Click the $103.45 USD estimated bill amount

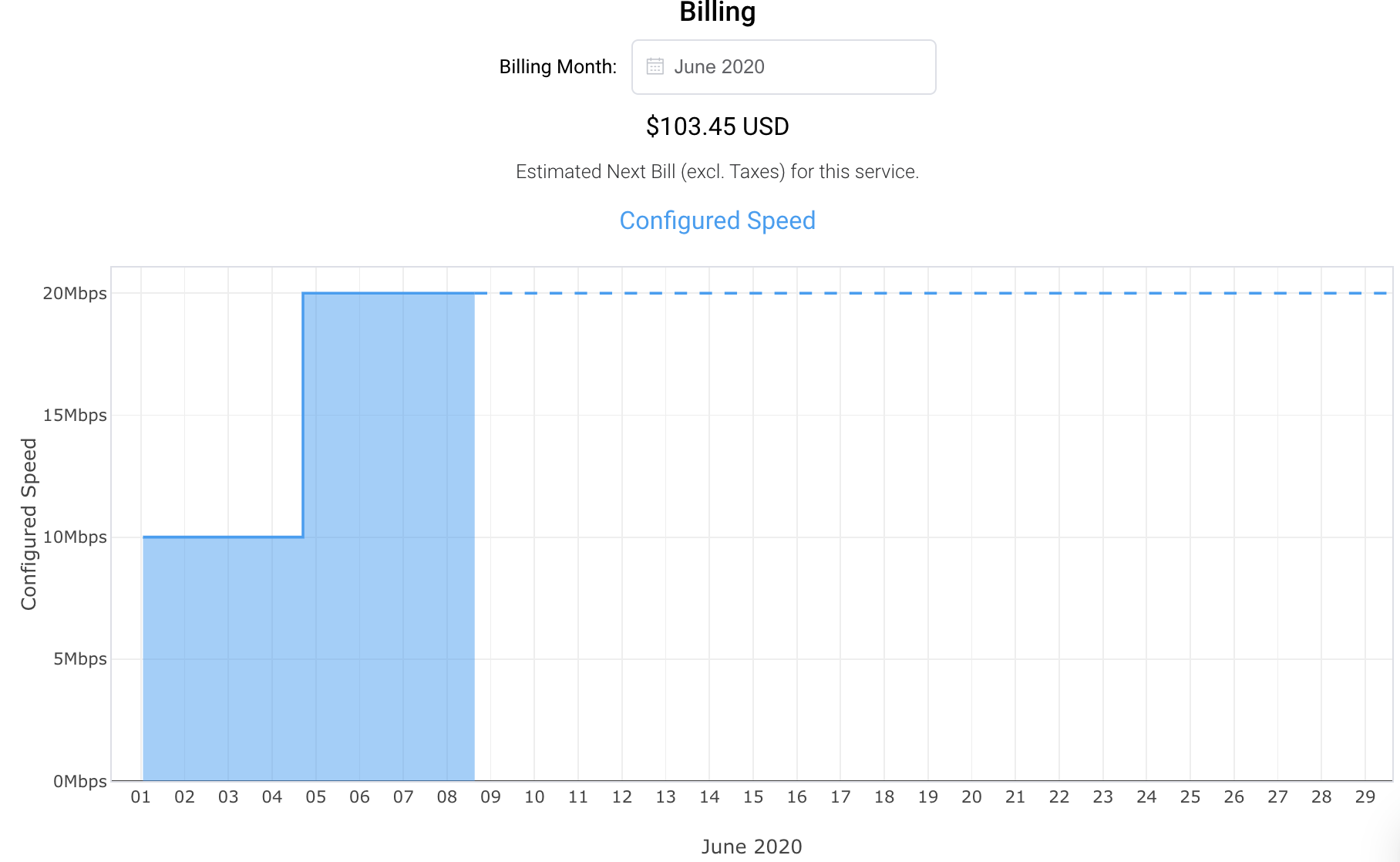click(x=716, y=126)
